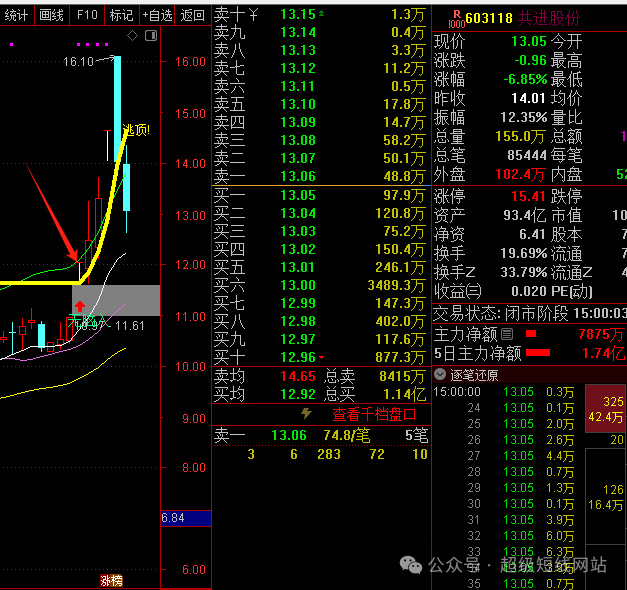Click the up arrow next to 13.15
The width and height of the screenshot is (627, 590).
tap(321, 14)
